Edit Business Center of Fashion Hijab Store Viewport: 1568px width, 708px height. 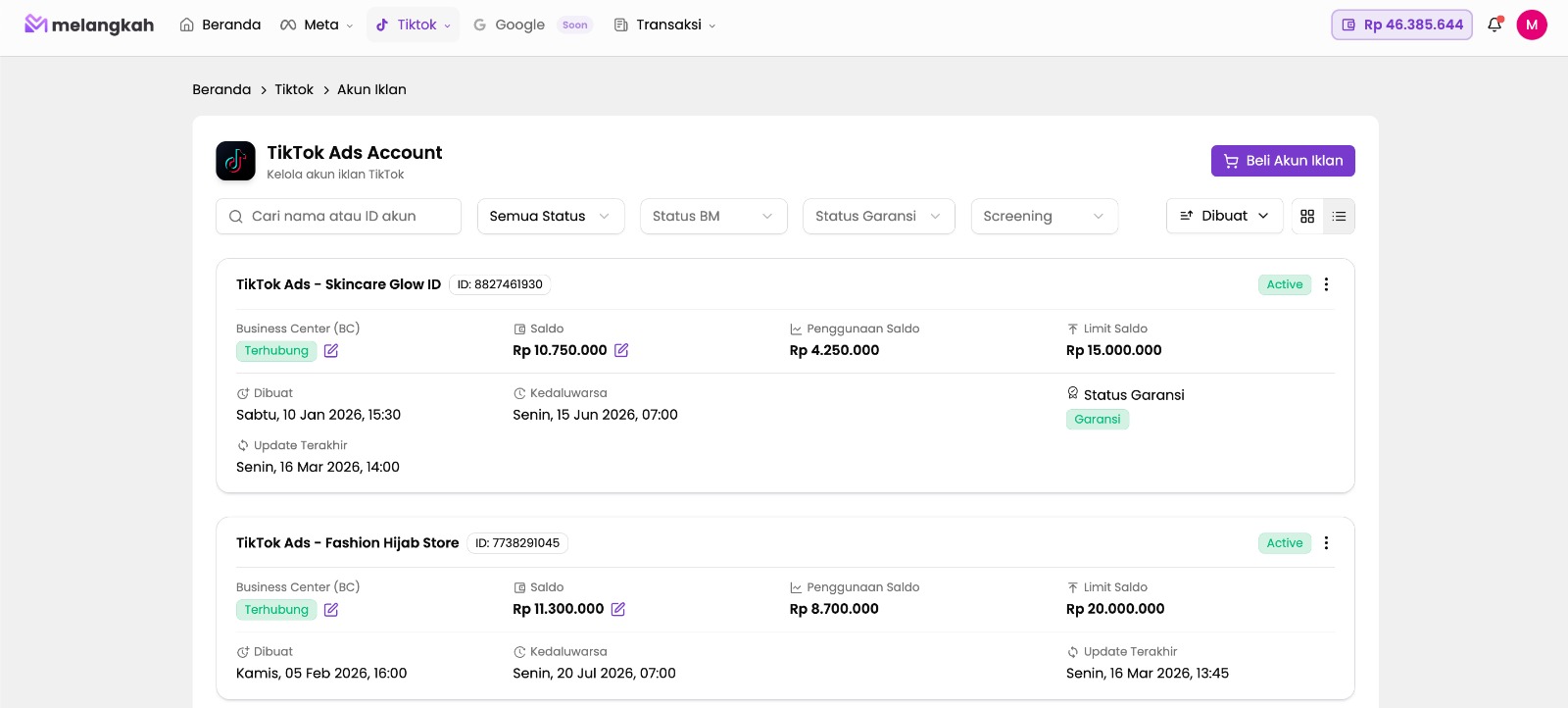331,610
